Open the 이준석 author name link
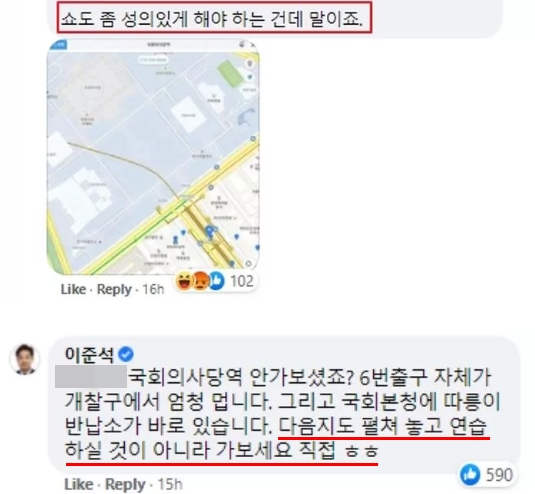 tap(89, 354)
